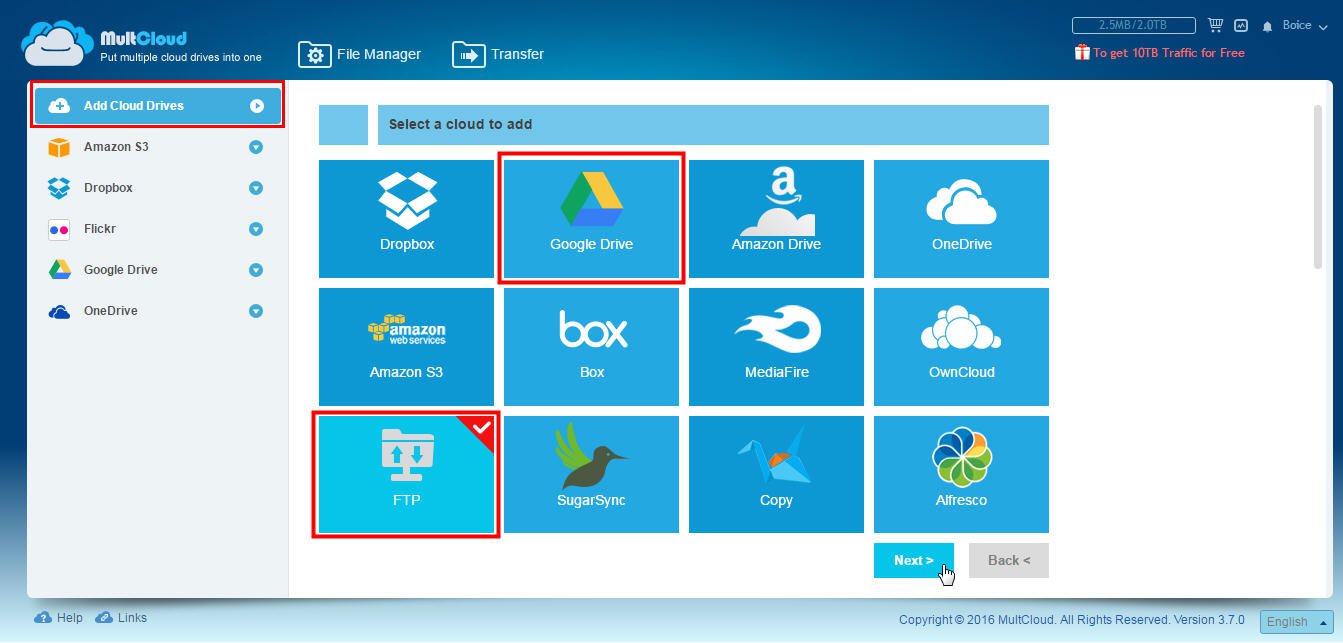This screenshot has width=1343, height=643.
Task: Select the OneDrive cloud tile
Action: coord(960,218)
